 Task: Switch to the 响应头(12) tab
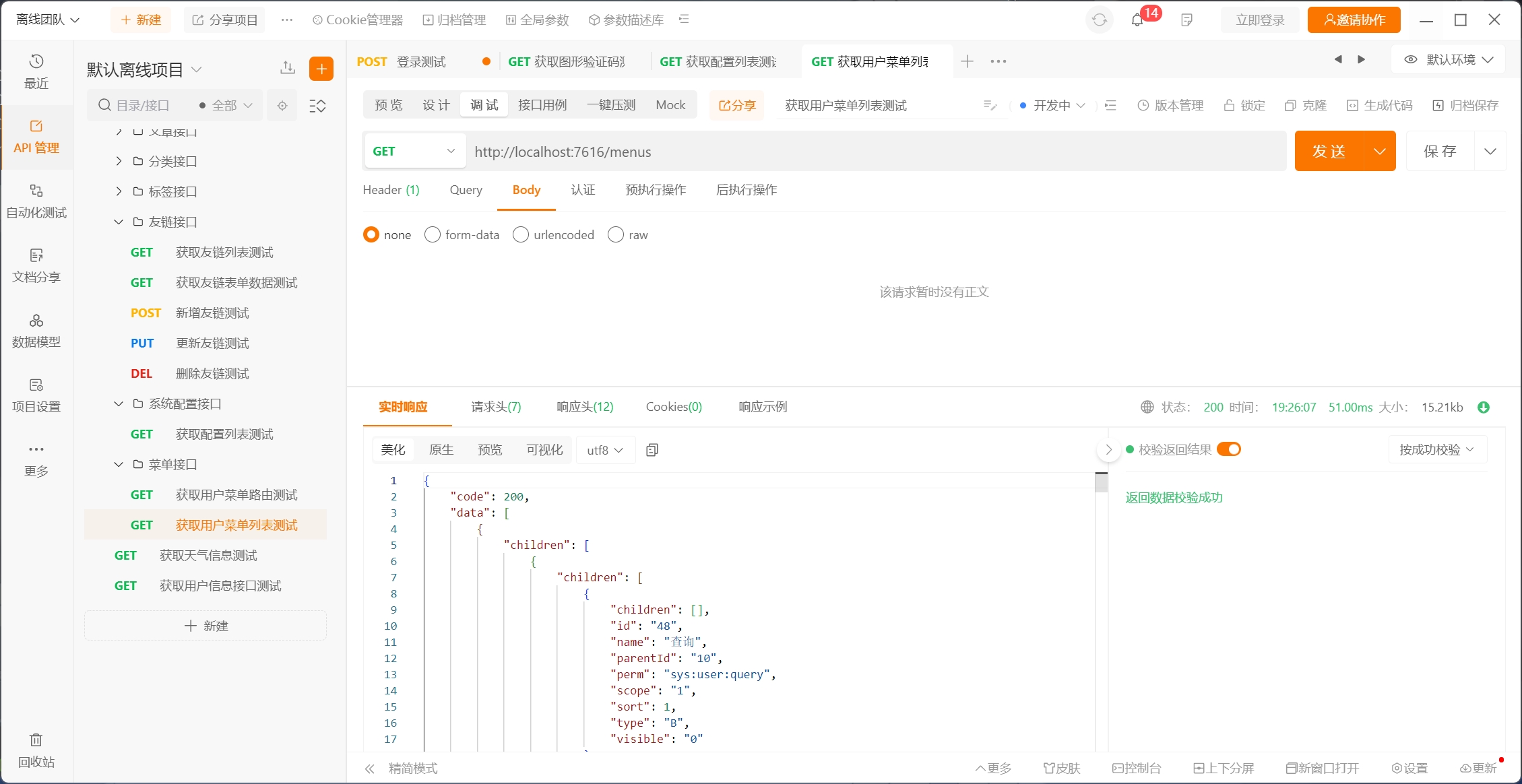coord(585,407)
